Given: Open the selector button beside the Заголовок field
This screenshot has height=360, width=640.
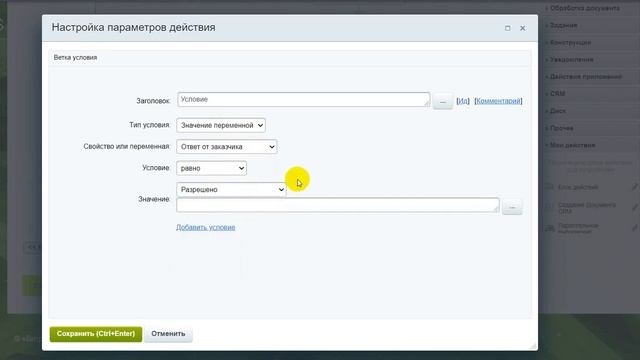Looking at the screenshot, I should click(x=442, y=102).
